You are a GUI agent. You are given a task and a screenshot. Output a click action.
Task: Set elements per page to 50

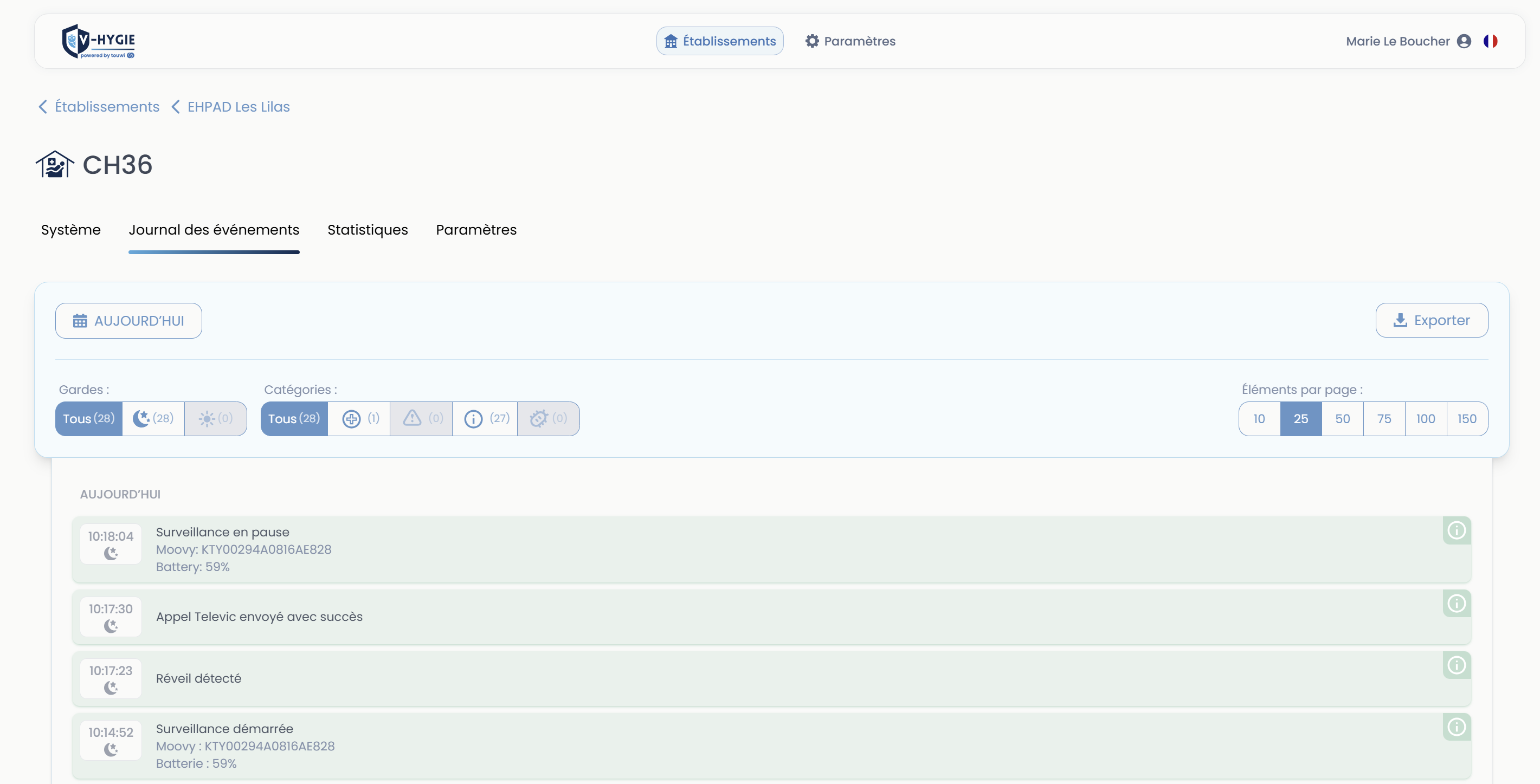pos(1342,419)
